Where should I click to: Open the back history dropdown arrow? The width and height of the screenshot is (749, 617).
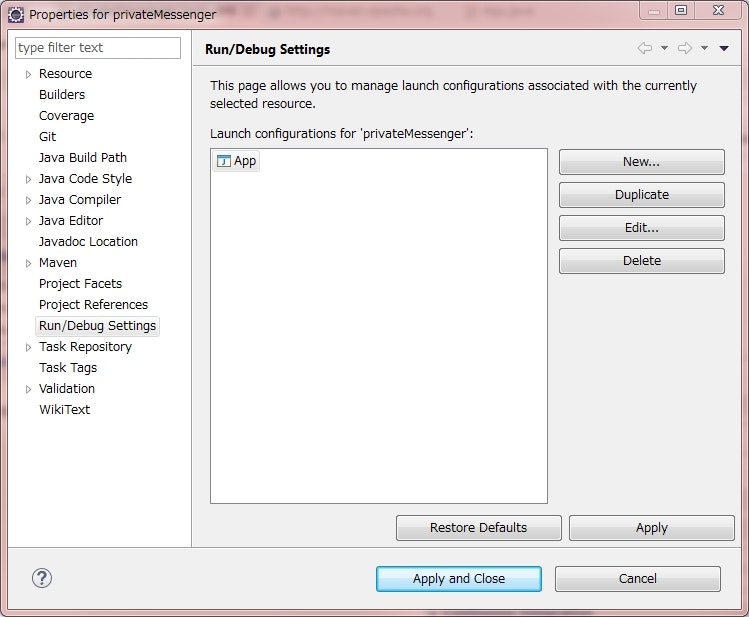click(x=664, y=48)
